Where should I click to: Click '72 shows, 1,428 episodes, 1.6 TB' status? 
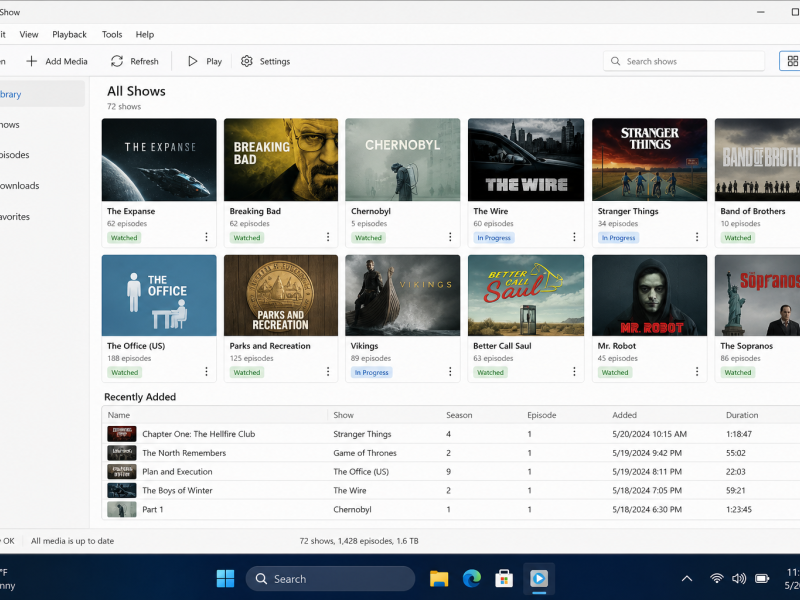(x=359, y=541)
